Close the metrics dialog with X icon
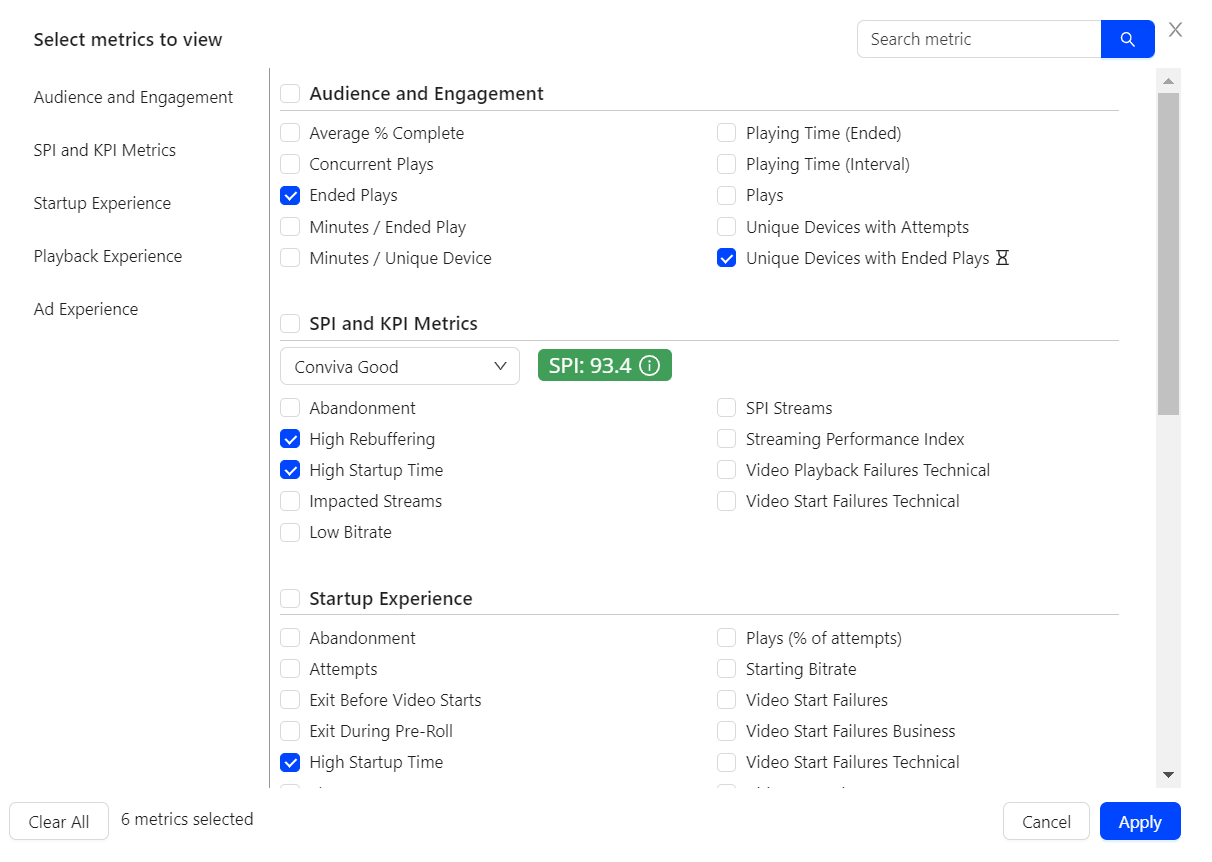The image size is (1212, 862). [1175, 30]
